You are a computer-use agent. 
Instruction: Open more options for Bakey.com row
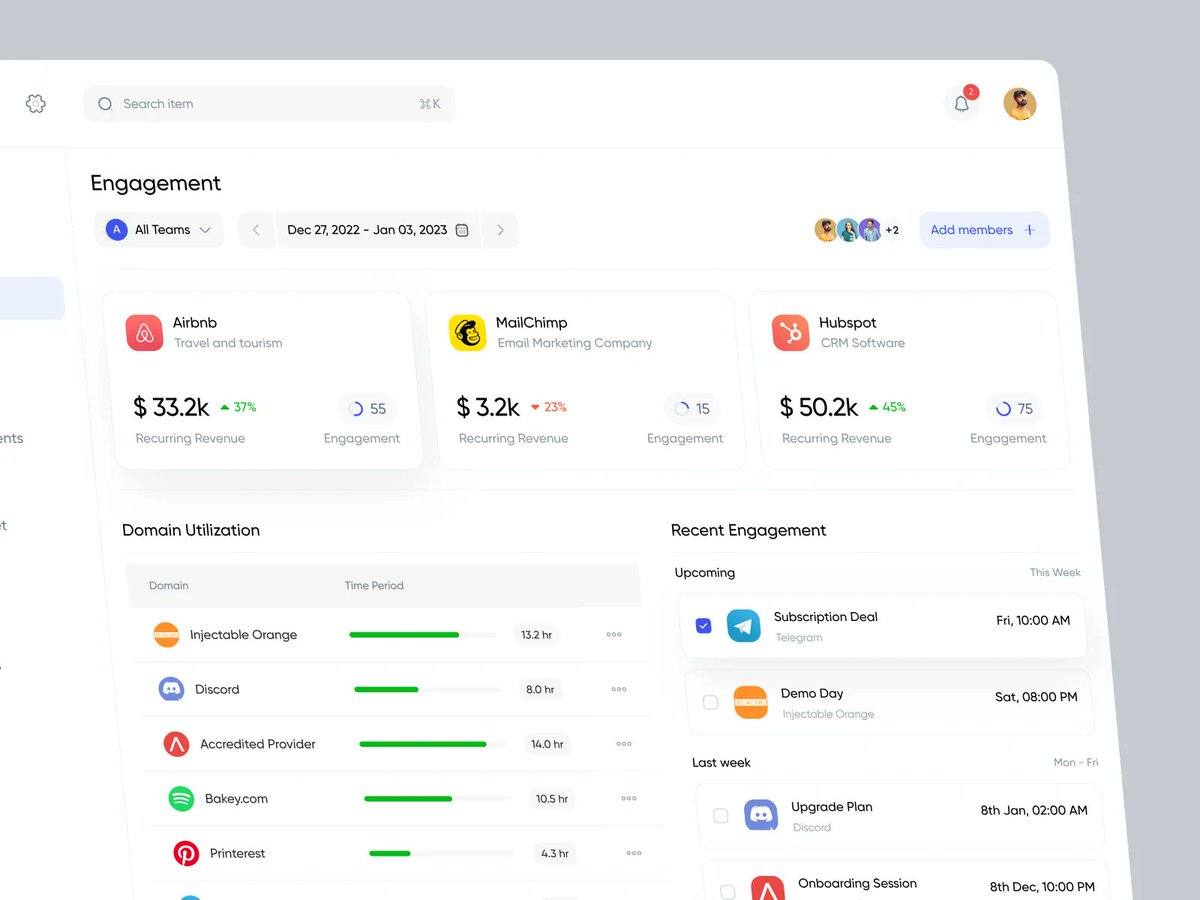(x=629, y=798)
